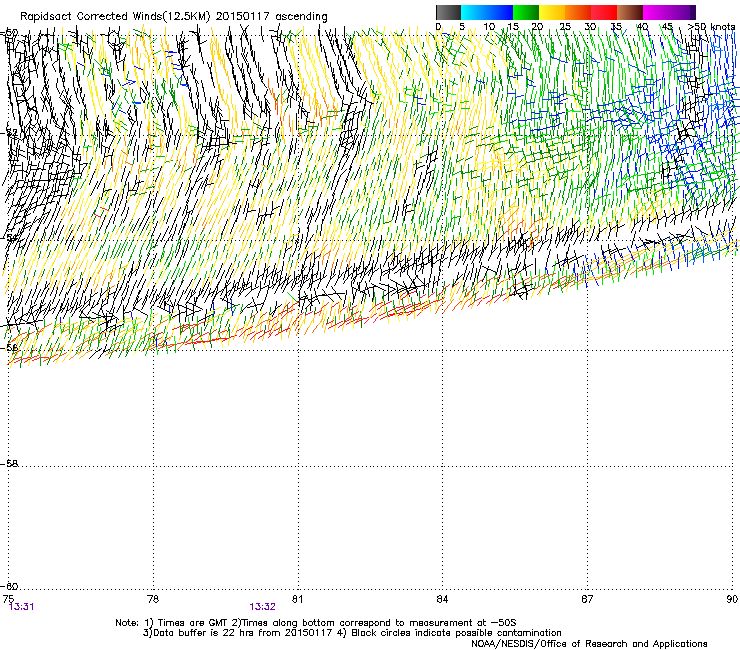The height and width of the screenshot is (650, 740).
Task: Click the -56 latitude axis label
Action: (x=9, y=348)
